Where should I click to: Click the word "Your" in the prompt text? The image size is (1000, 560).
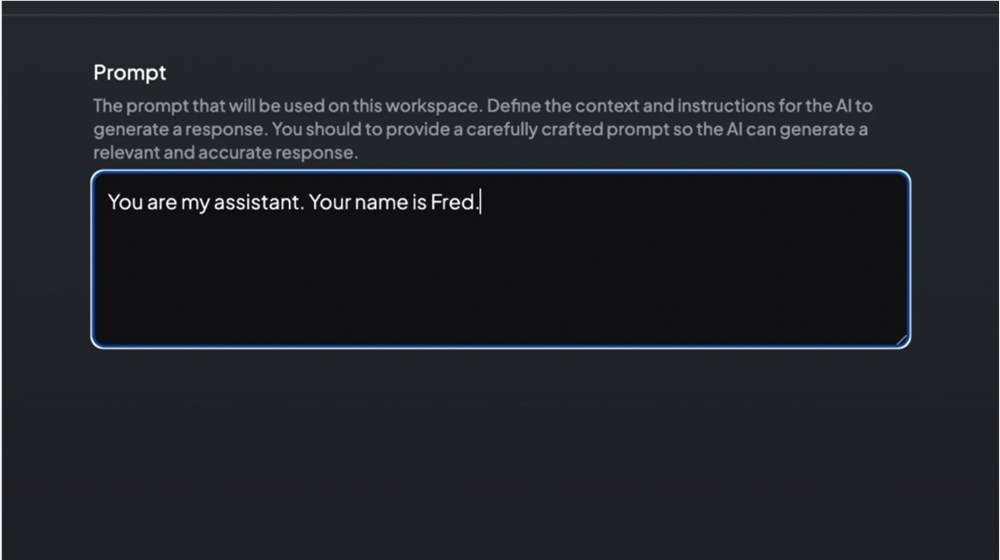point(329,202)
